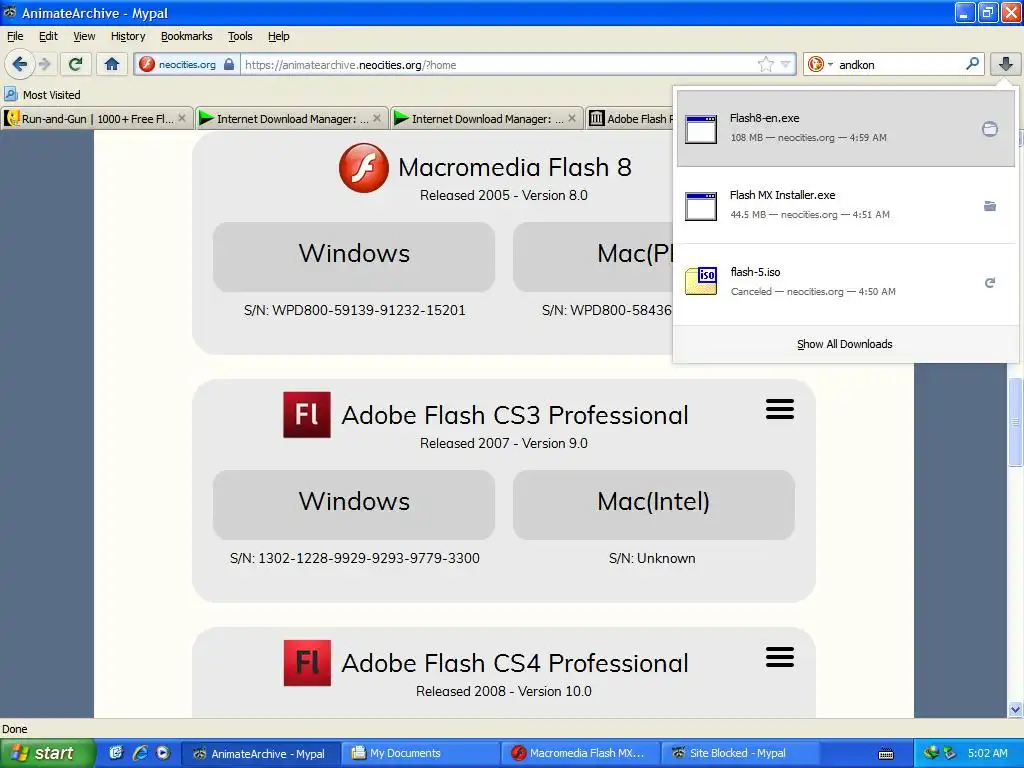Viewport: 1024px width, 768px height.
Task: Click the magnifier search icon
Action: (x=972, y=64)
